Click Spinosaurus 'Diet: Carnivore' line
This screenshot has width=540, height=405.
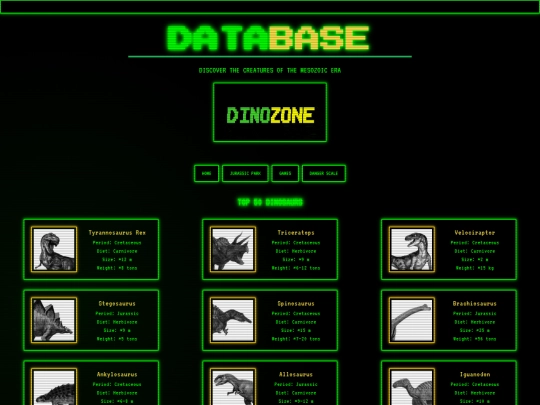[296, 322]
